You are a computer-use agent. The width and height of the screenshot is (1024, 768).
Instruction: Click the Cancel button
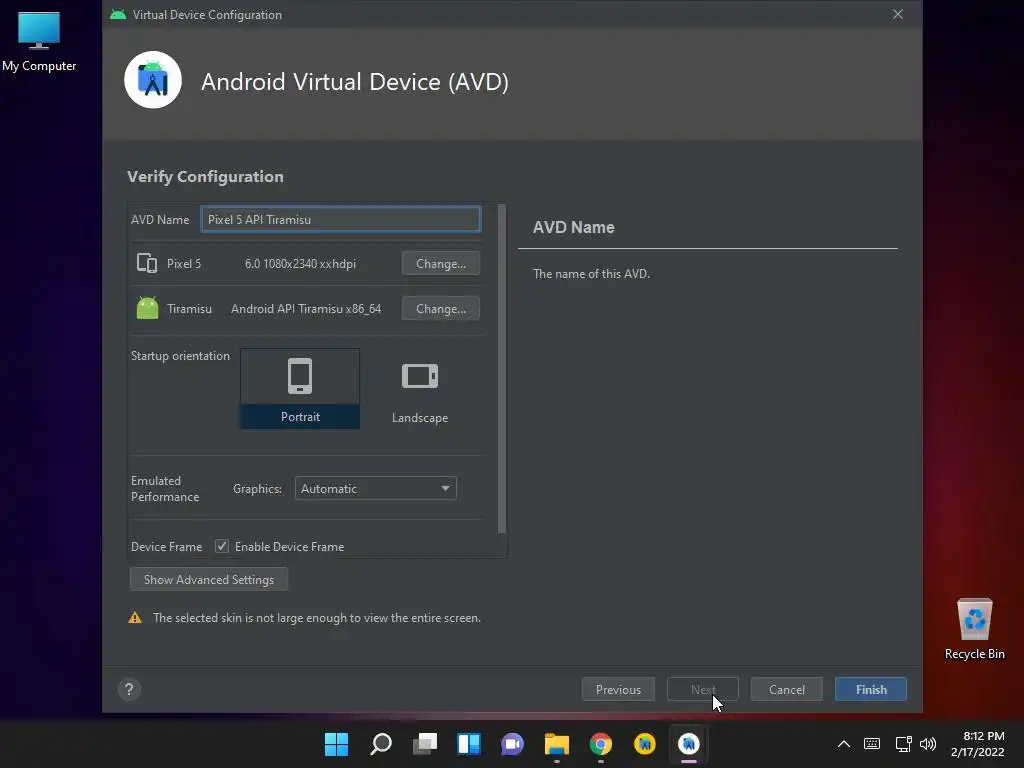pyautogui.click(x=787, y=690)
